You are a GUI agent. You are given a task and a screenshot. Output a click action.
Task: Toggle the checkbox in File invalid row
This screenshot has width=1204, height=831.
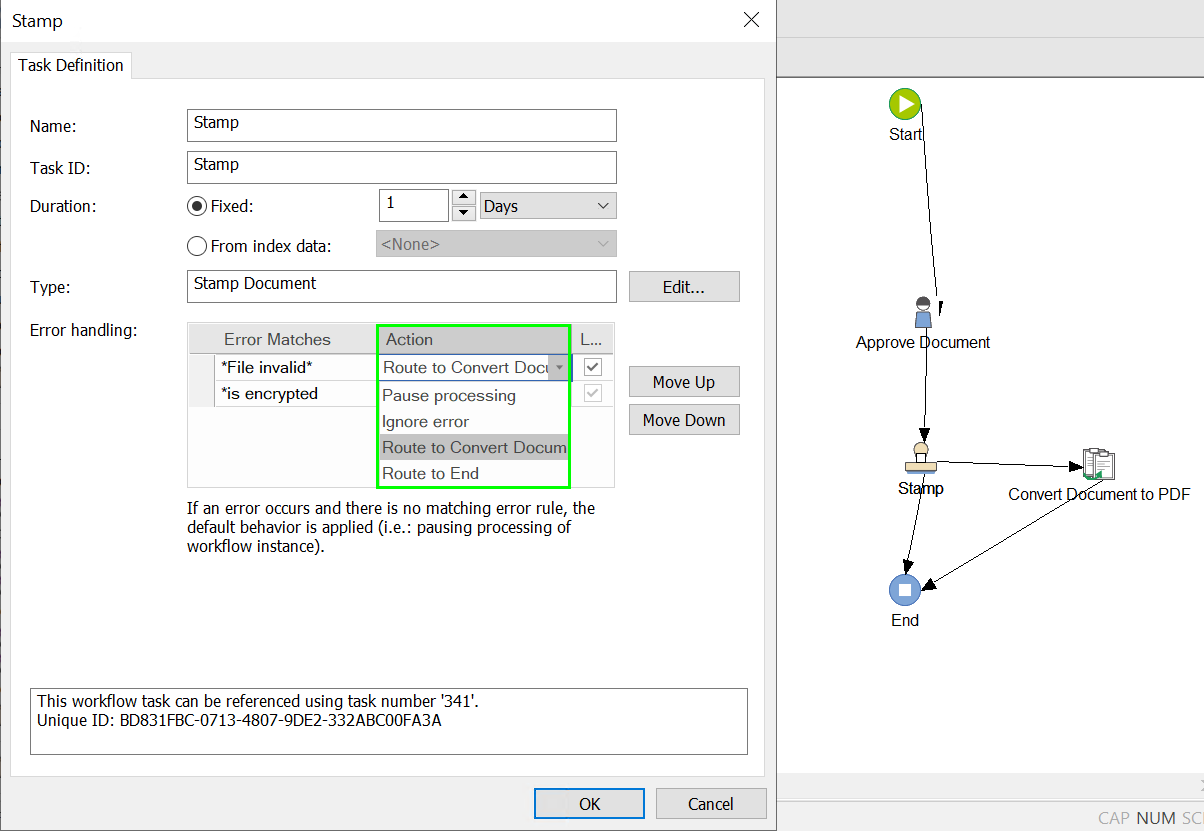[593, 367]
